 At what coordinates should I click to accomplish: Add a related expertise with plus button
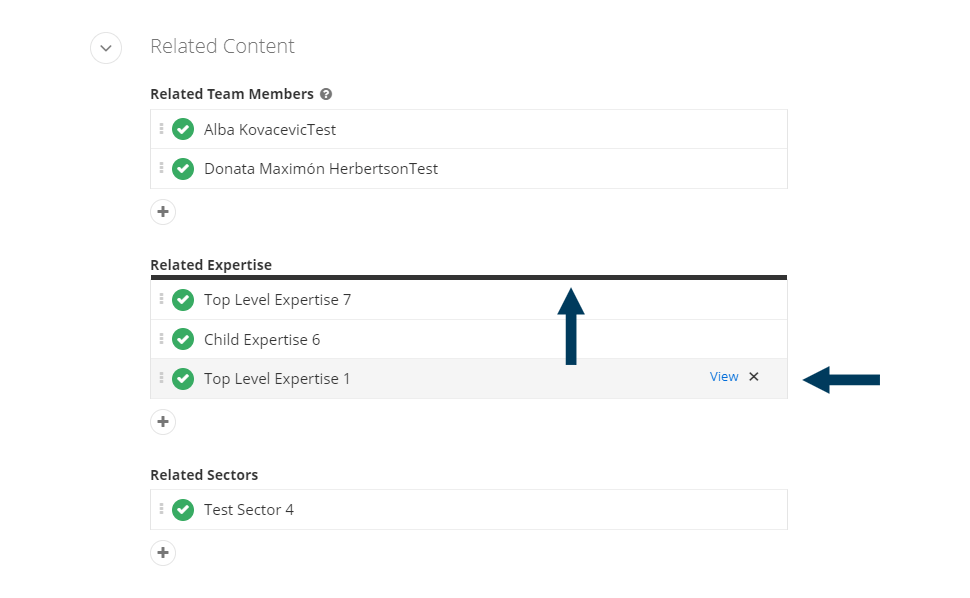pyautogui.click(x=163, y=422)
